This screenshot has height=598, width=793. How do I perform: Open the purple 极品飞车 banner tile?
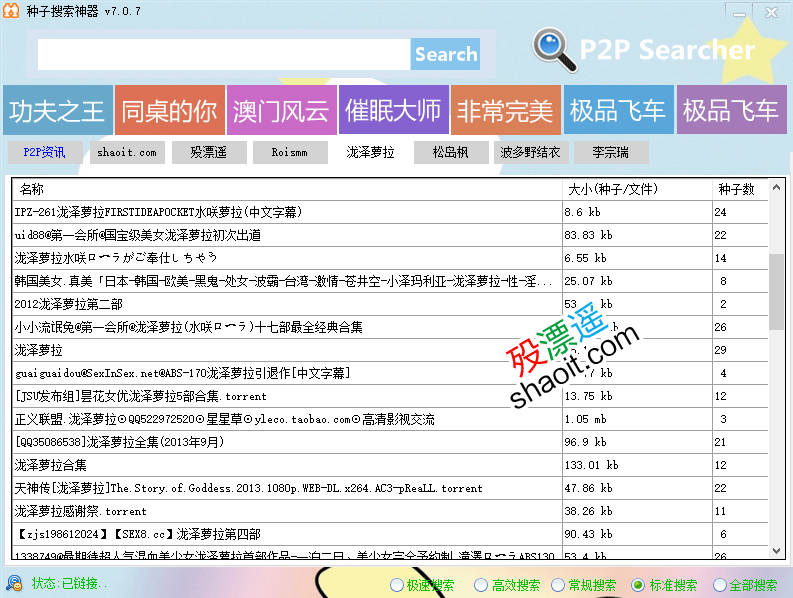(x=731, y=110)
